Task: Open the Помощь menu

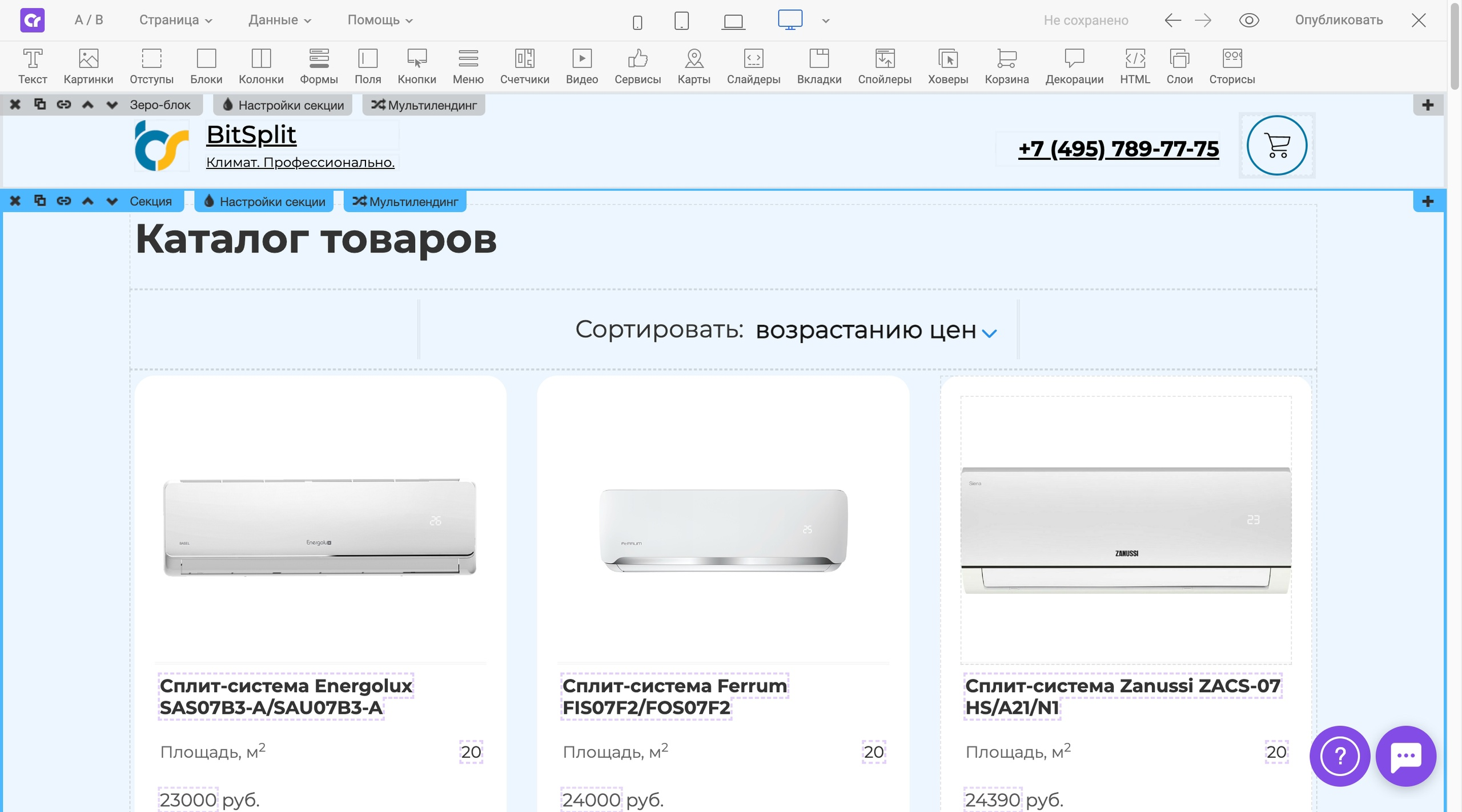Action: click(x=380, y=20)
